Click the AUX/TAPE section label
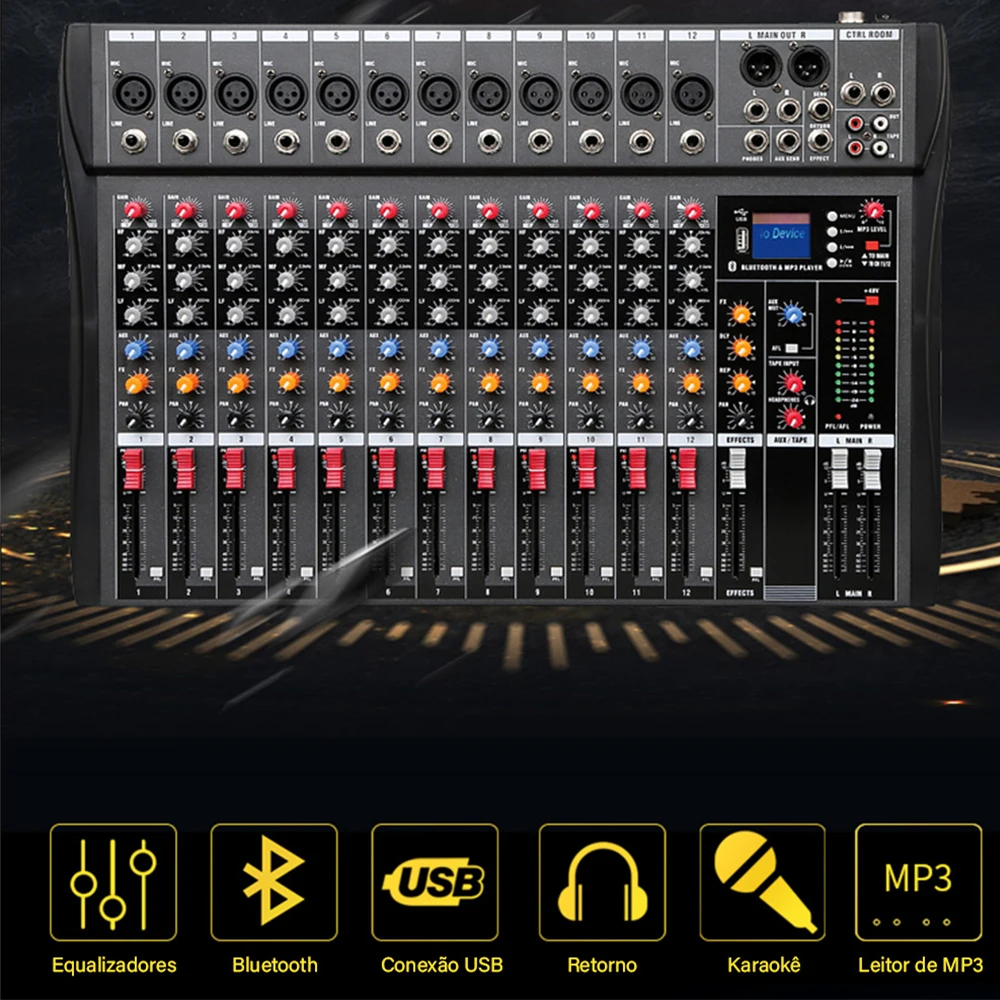The width and height of the screenshot is (1000, 1000). pos(790,440)
